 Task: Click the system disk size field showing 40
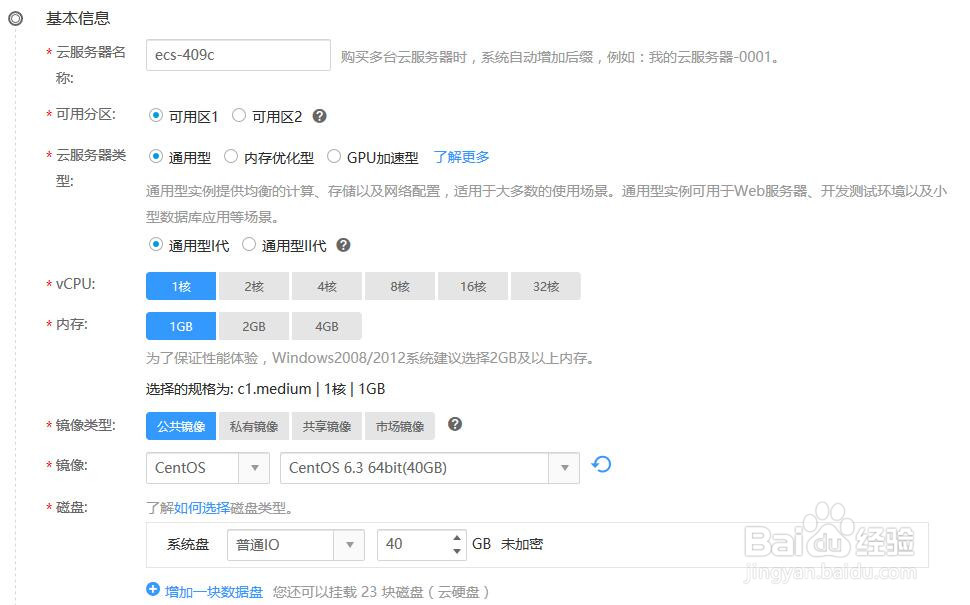[422, 545]
